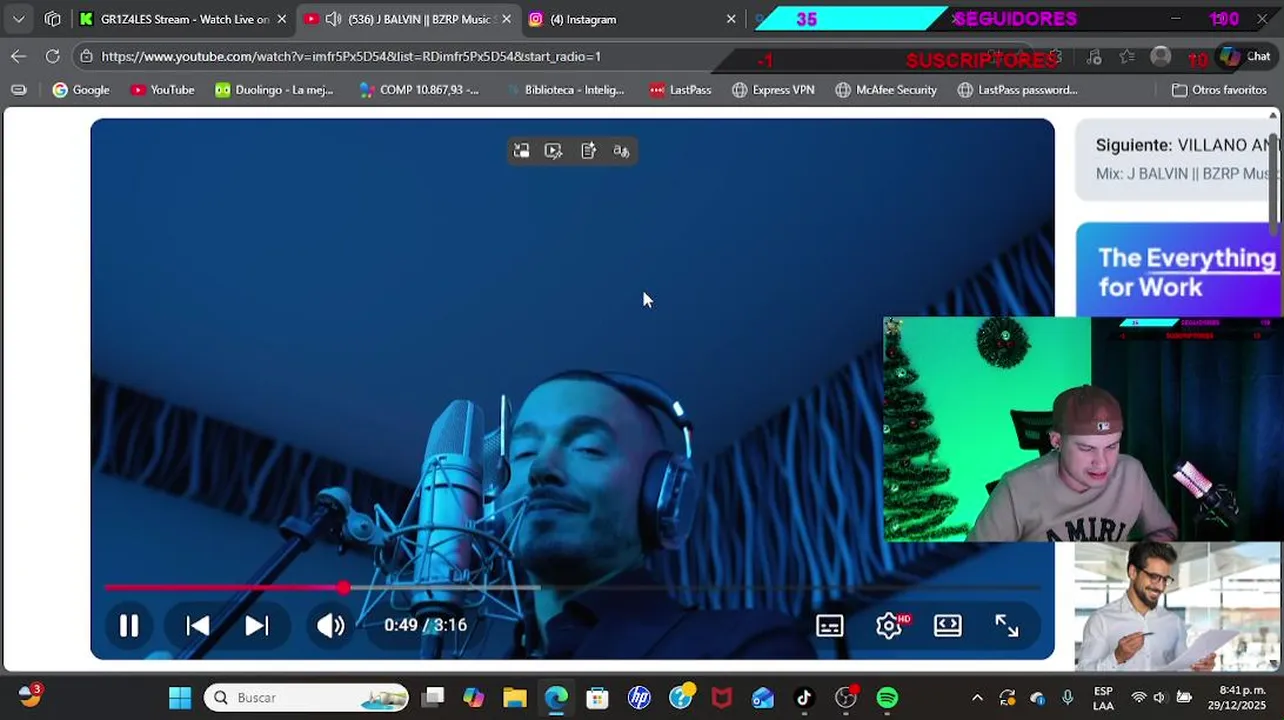Viewport: 1284px width, 720px height.
Task: Open COMP 10.867,93 bookmark
Action: click(x=418, y=90)
